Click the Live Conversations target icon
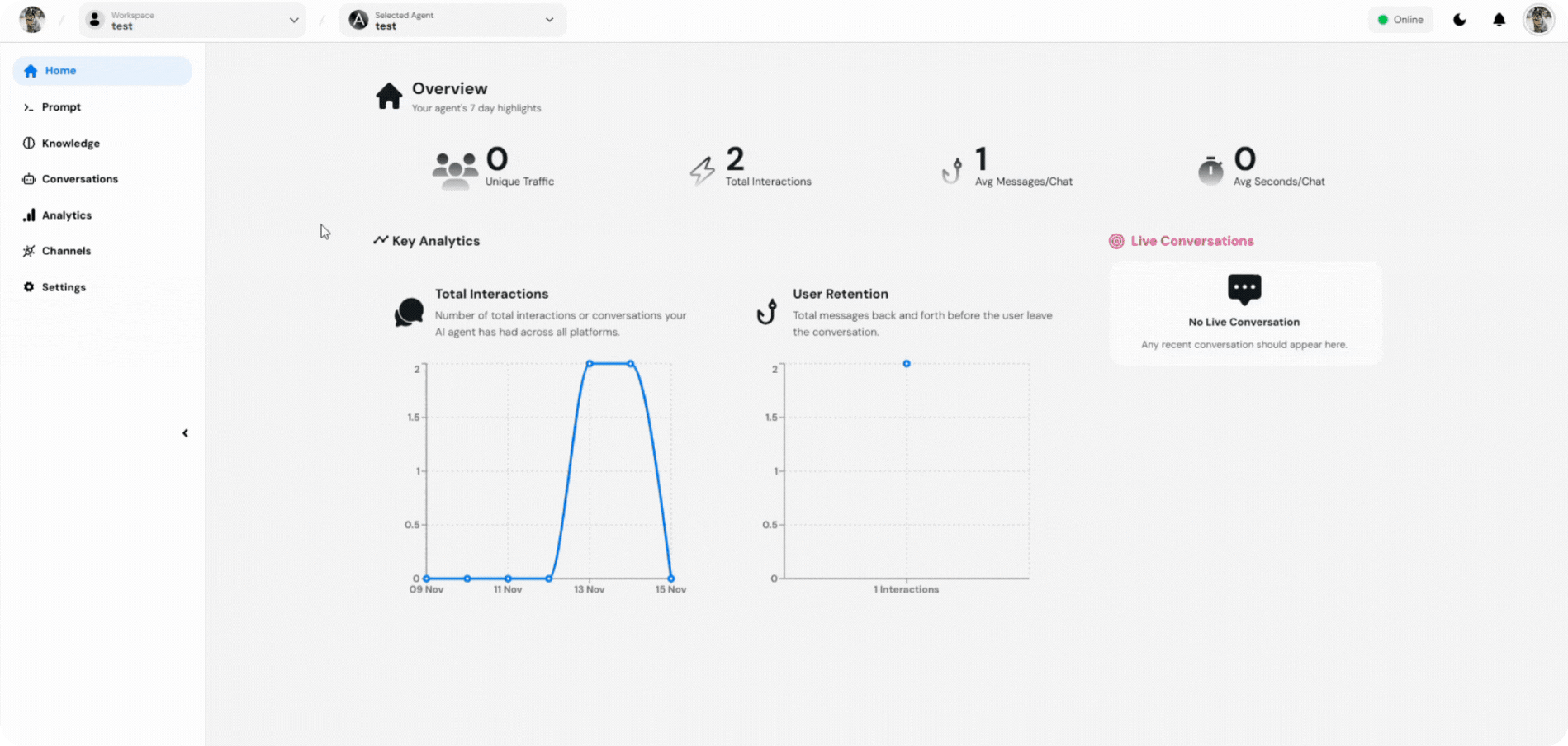This screenshot has width=1568, height=746. tap(1116, 241)
